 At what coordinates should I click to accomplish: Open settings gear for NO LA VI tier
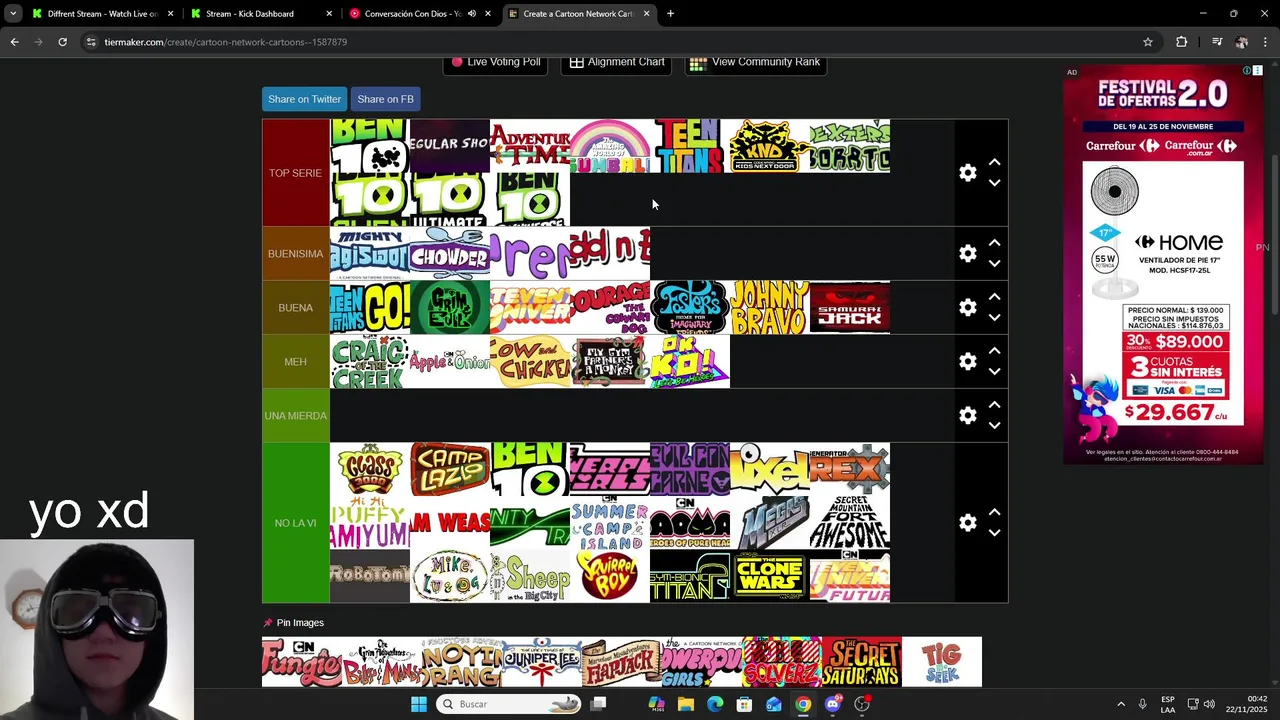tap(967, 523)
